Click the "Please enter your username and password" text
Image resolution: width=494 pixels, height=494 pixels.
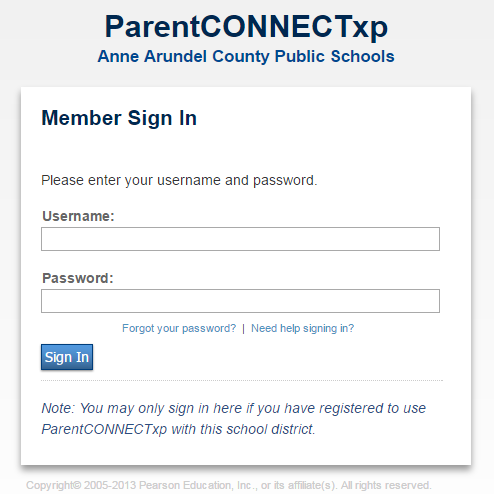[179, 181]
